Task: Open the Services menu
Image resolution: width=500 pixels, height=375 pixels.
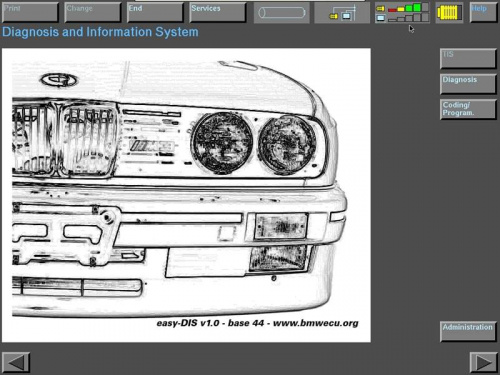Action: coord(218,13)
